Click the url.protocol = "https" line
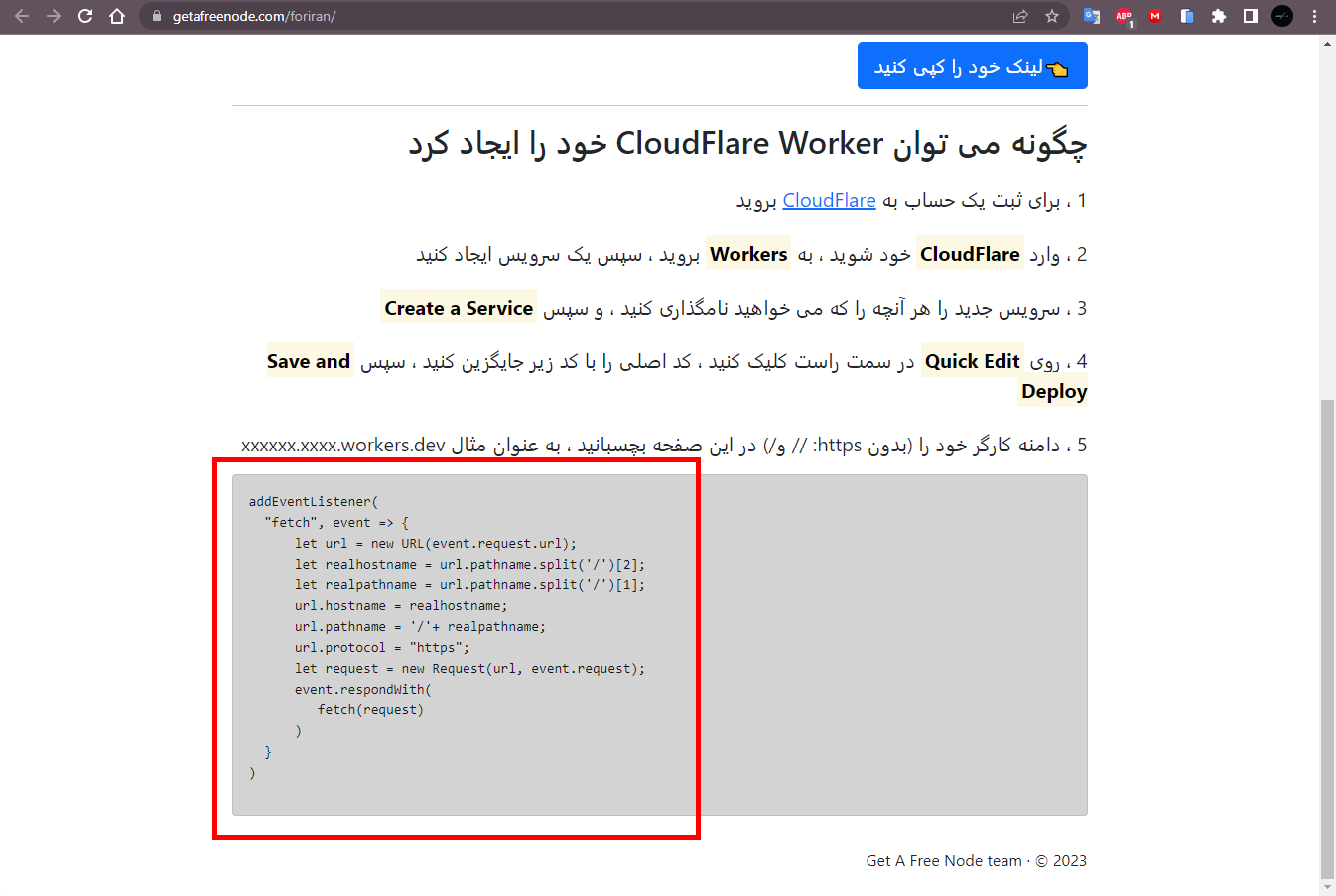The width and height of the screenshot is (1336, 896). click(382, 648)
